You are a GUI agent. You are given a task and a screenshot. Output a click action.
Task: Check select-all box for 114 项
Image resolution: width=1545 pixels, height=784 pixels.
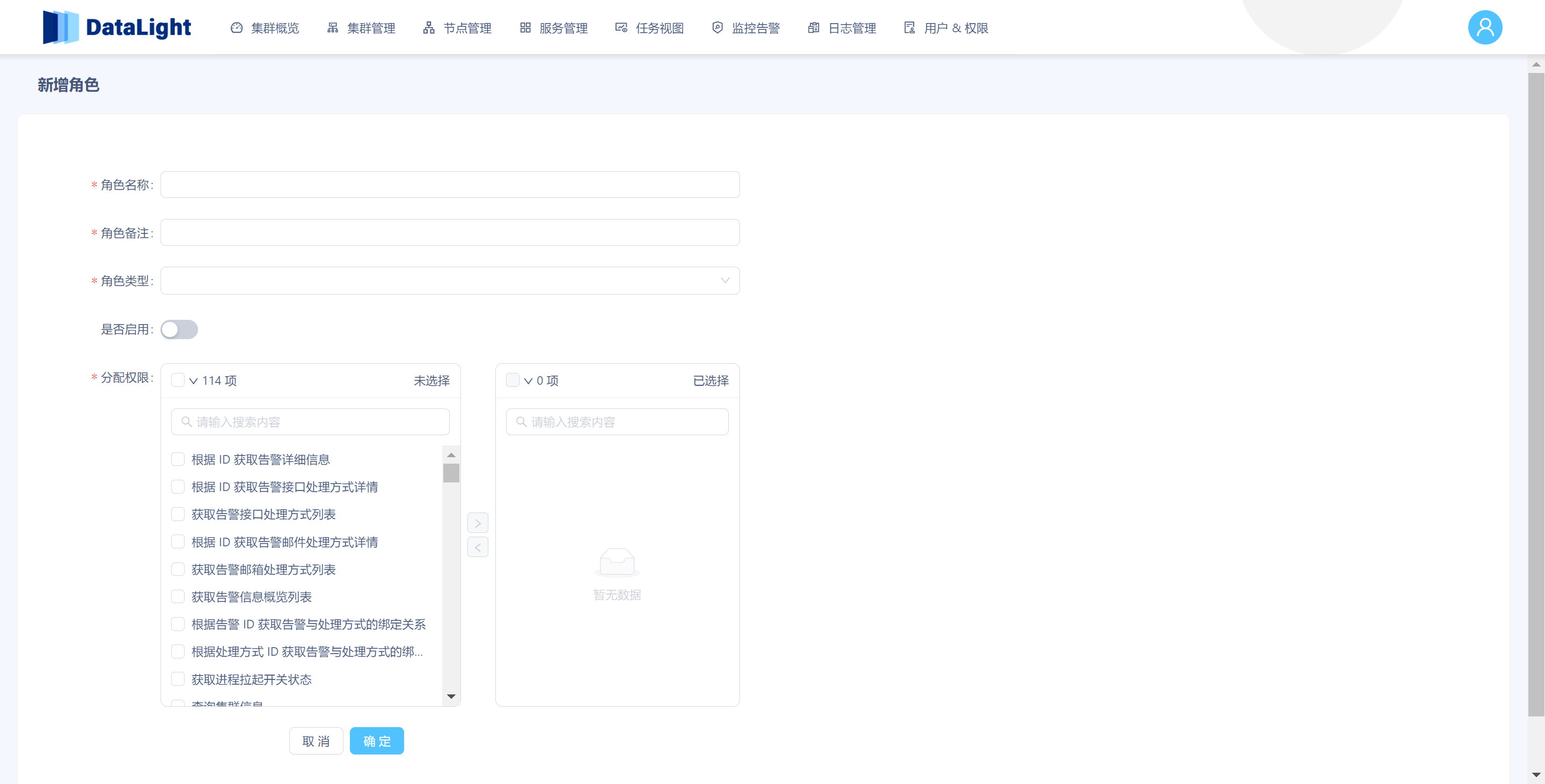tap(178, 380)
